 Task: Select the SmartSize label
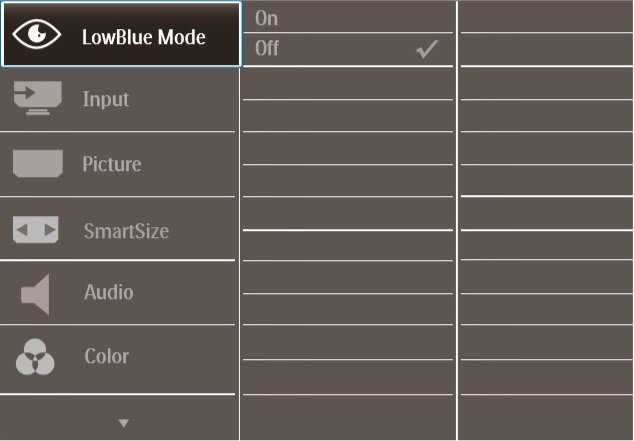click(x=126, y=231)
